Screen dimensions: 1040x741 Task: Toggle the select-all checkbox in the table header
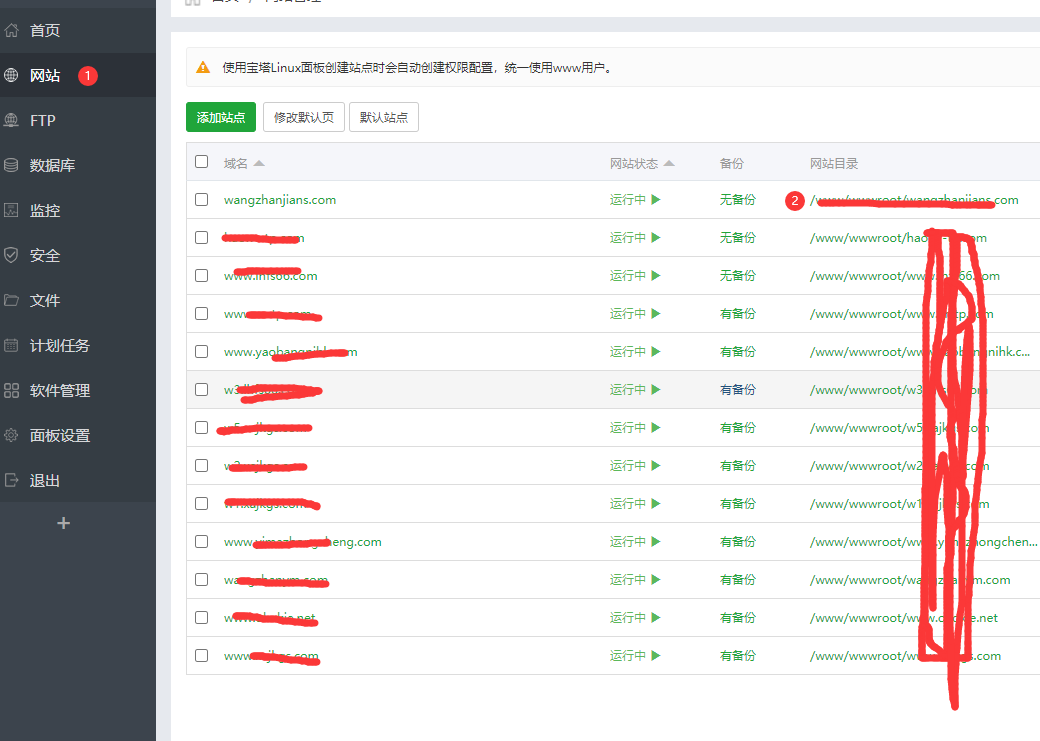pos(201,161)
